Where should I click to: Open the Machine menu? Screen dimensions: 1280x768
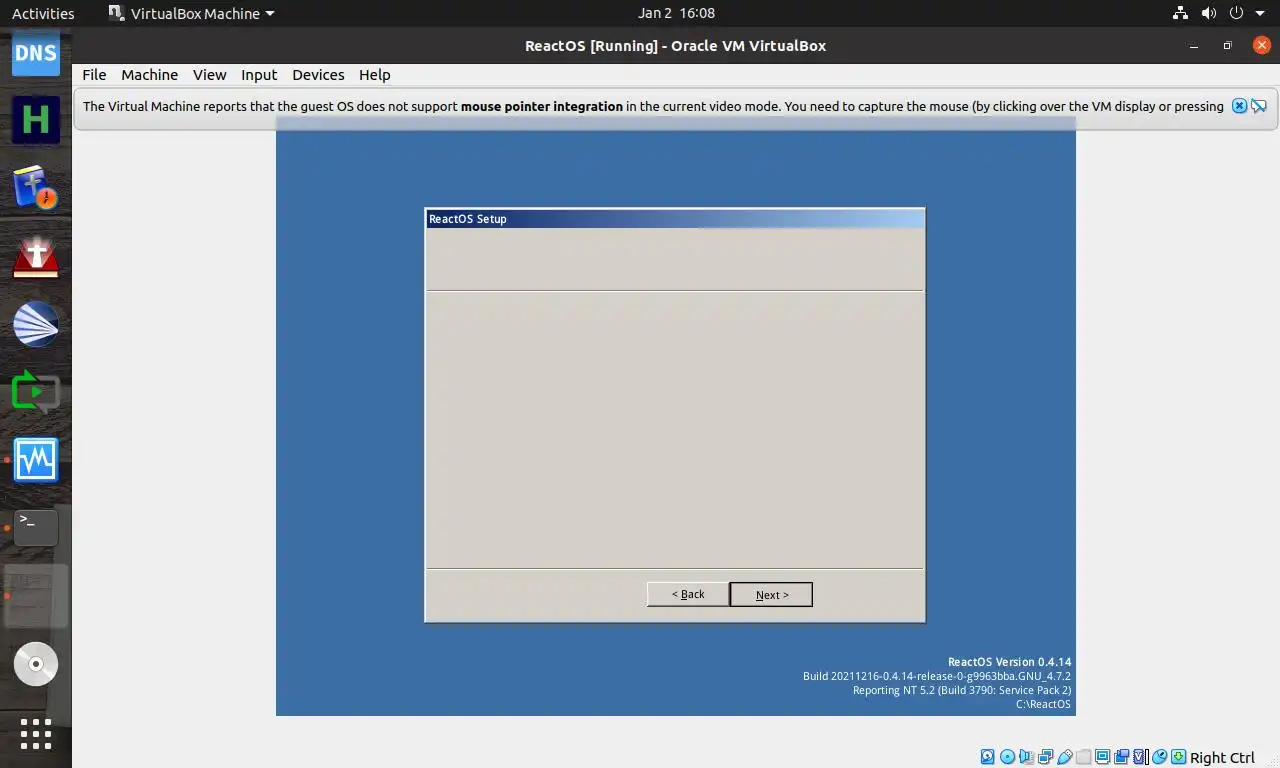(150, 75)
